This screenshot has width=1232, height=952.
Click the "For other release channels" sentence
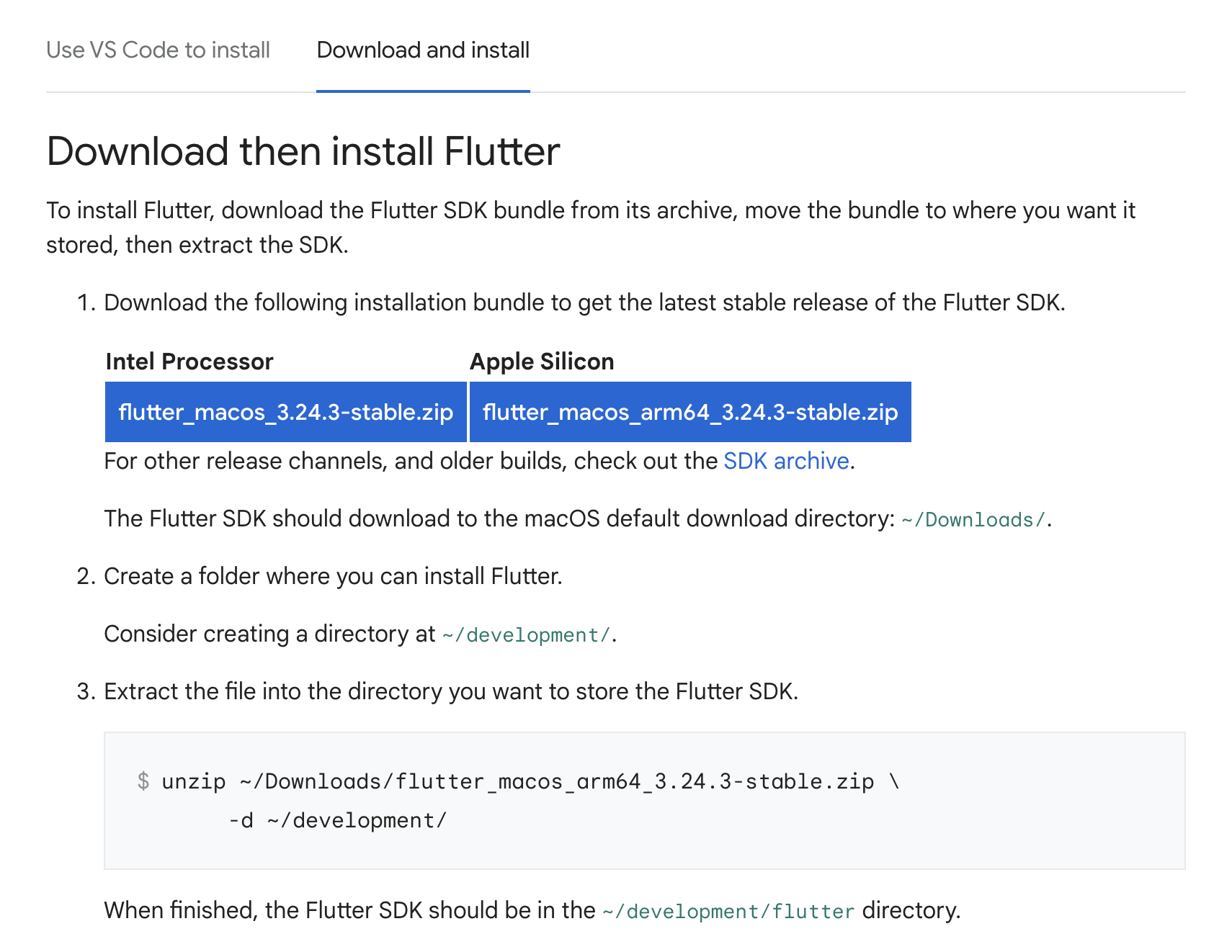click(x=411, y=461)
